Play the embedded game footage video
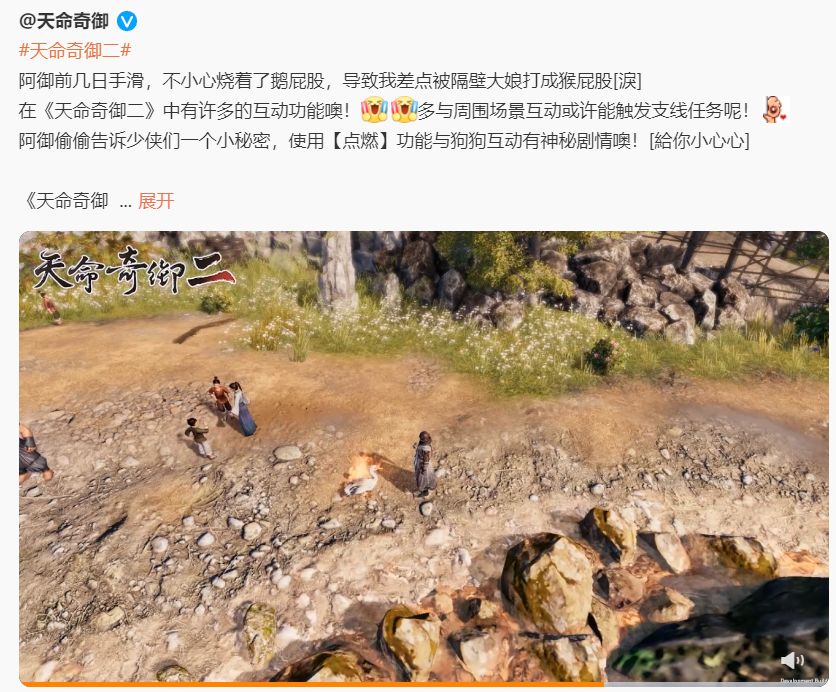The image size is (836, 692). pos(424,458)
